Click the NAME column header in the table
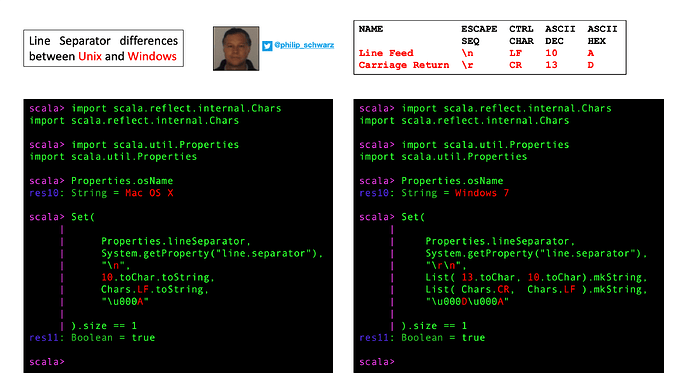 [371, 29]
